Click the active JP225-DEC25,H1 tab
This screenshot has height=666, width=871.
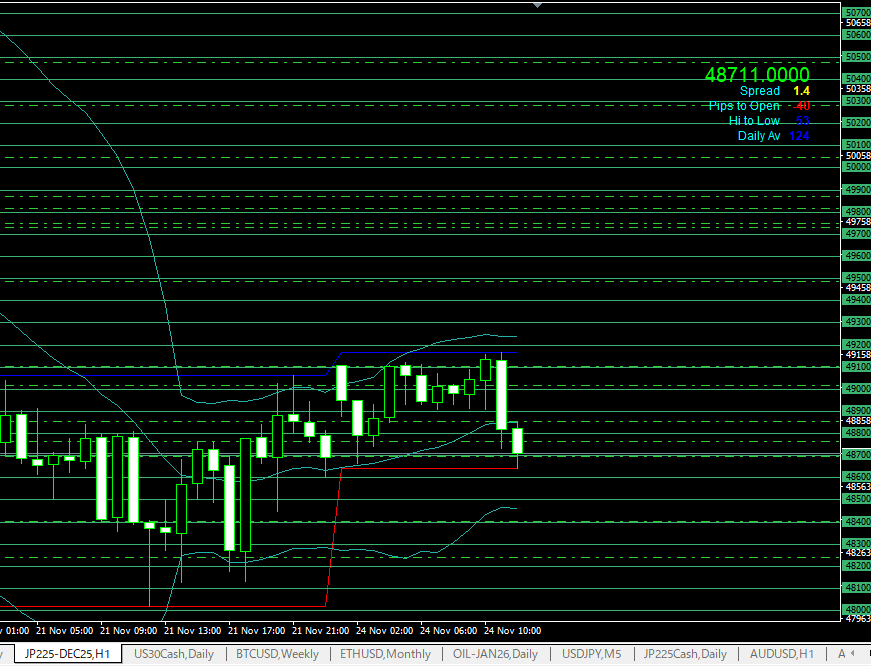click(x=66, y=654)
